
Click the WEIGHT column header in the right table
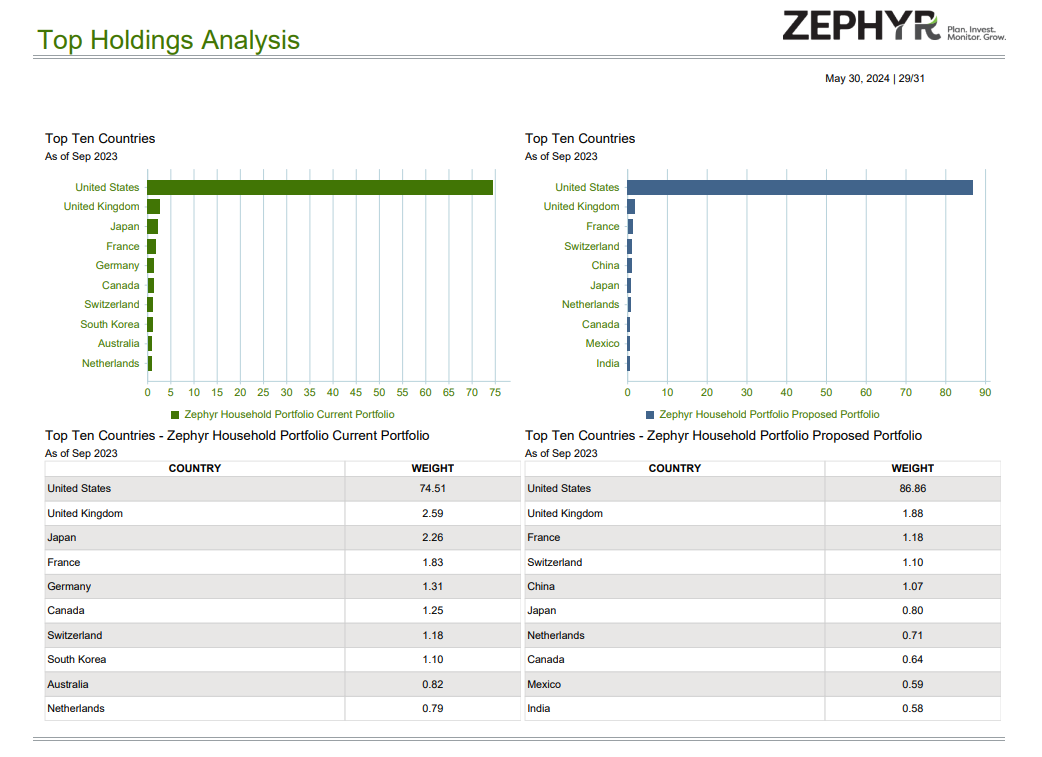(x=912, y=468)
